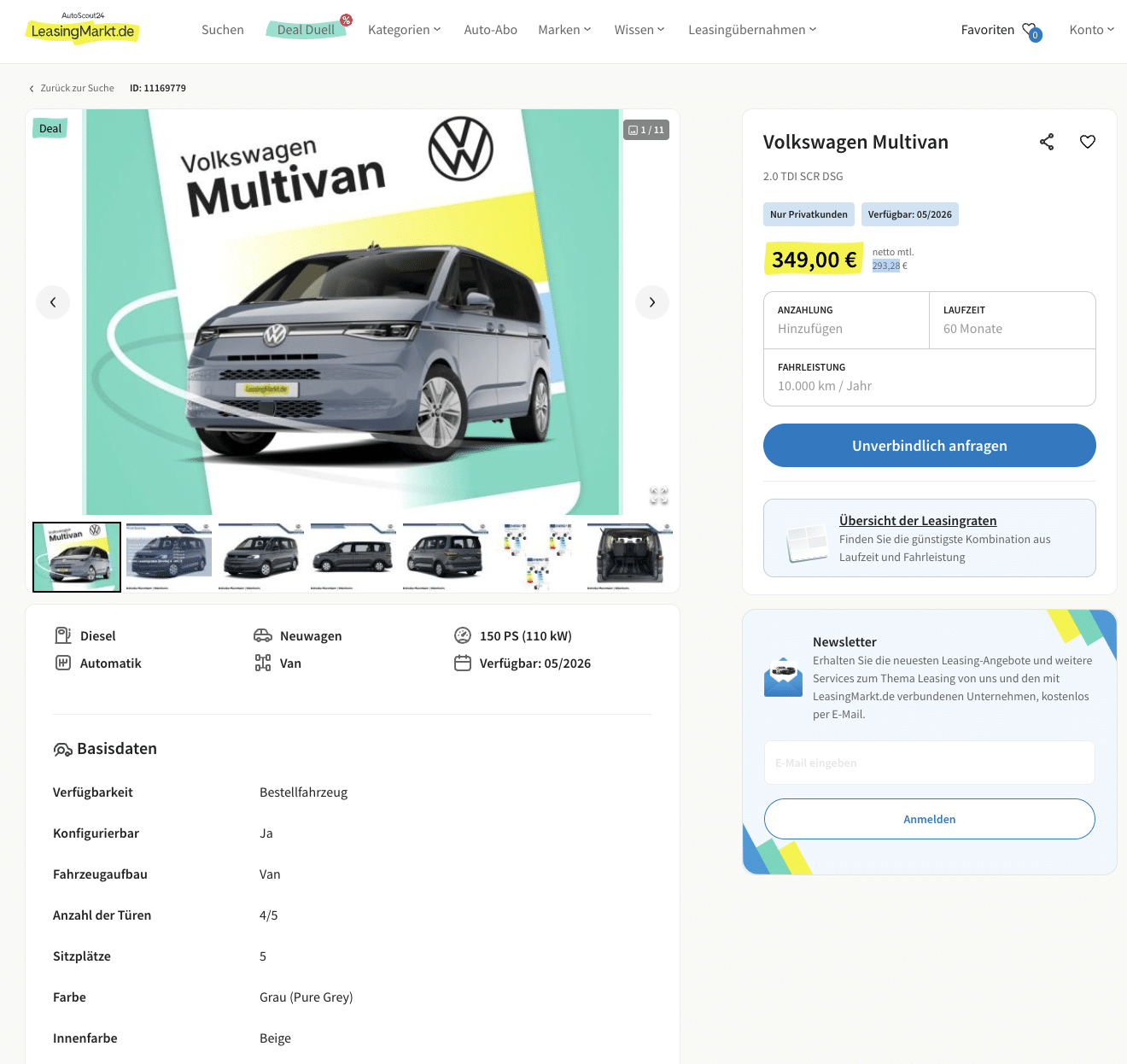The image size is (1127, 1064).
Task: Click the Verfügbar: 05/2026 tag
Action: pyautogui.click(x=910, y=214)
